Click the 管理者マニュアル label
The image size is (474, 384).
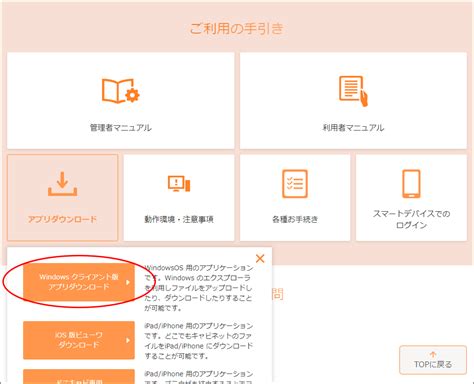(x=120, y=128)
